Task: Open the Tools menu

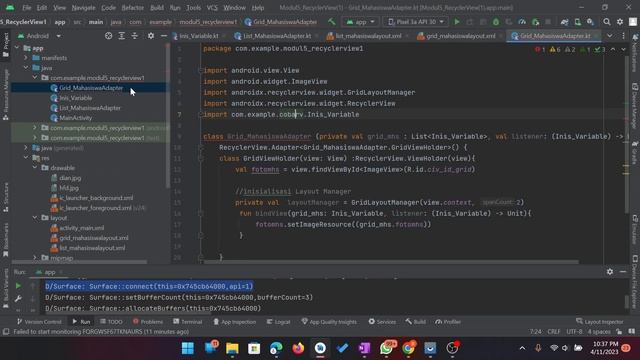Action: (193, 7)
